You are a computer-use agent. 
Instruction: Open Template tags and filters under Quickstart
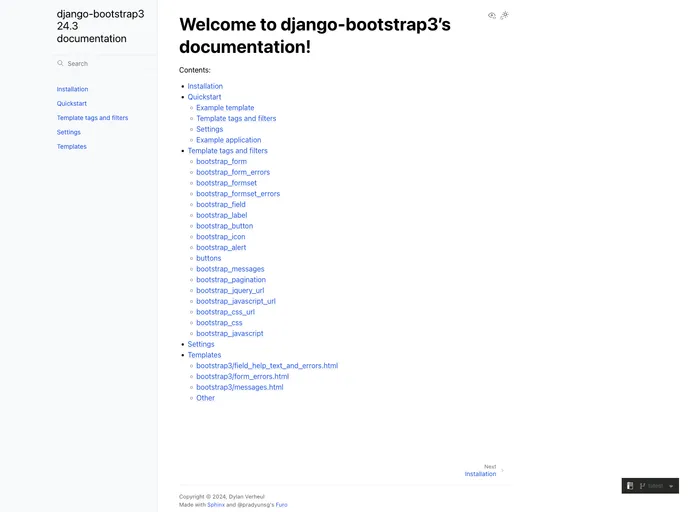pyautogui.click(x=236, y=118)
